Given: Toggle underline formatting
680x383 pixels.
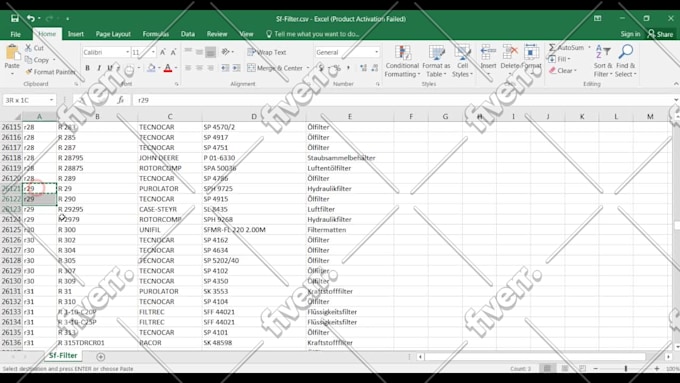Looking at the screenshot, I should pos(109,68).
